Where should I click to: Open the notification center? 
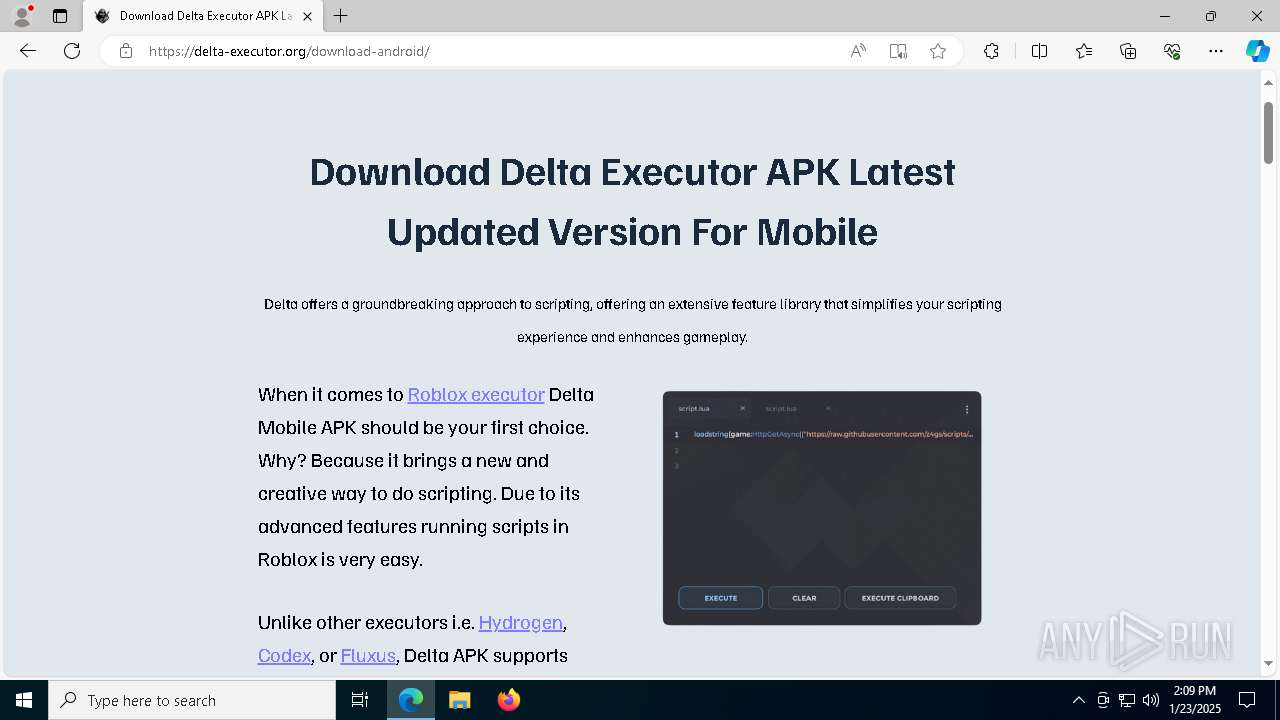click(1247, 700)
